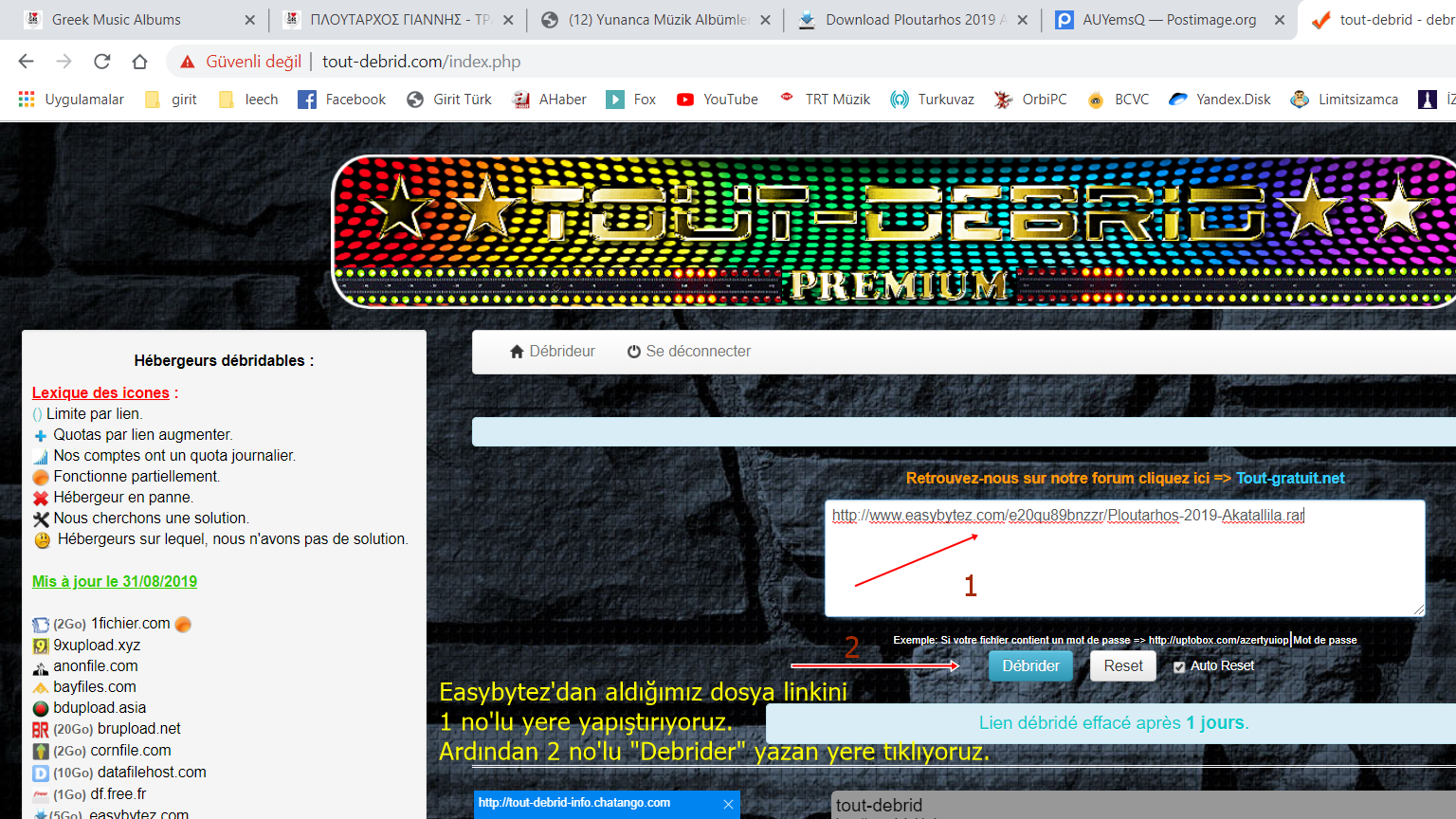Toggle the Auto Reset checkbox
1456x819 pixels.
1179,667
